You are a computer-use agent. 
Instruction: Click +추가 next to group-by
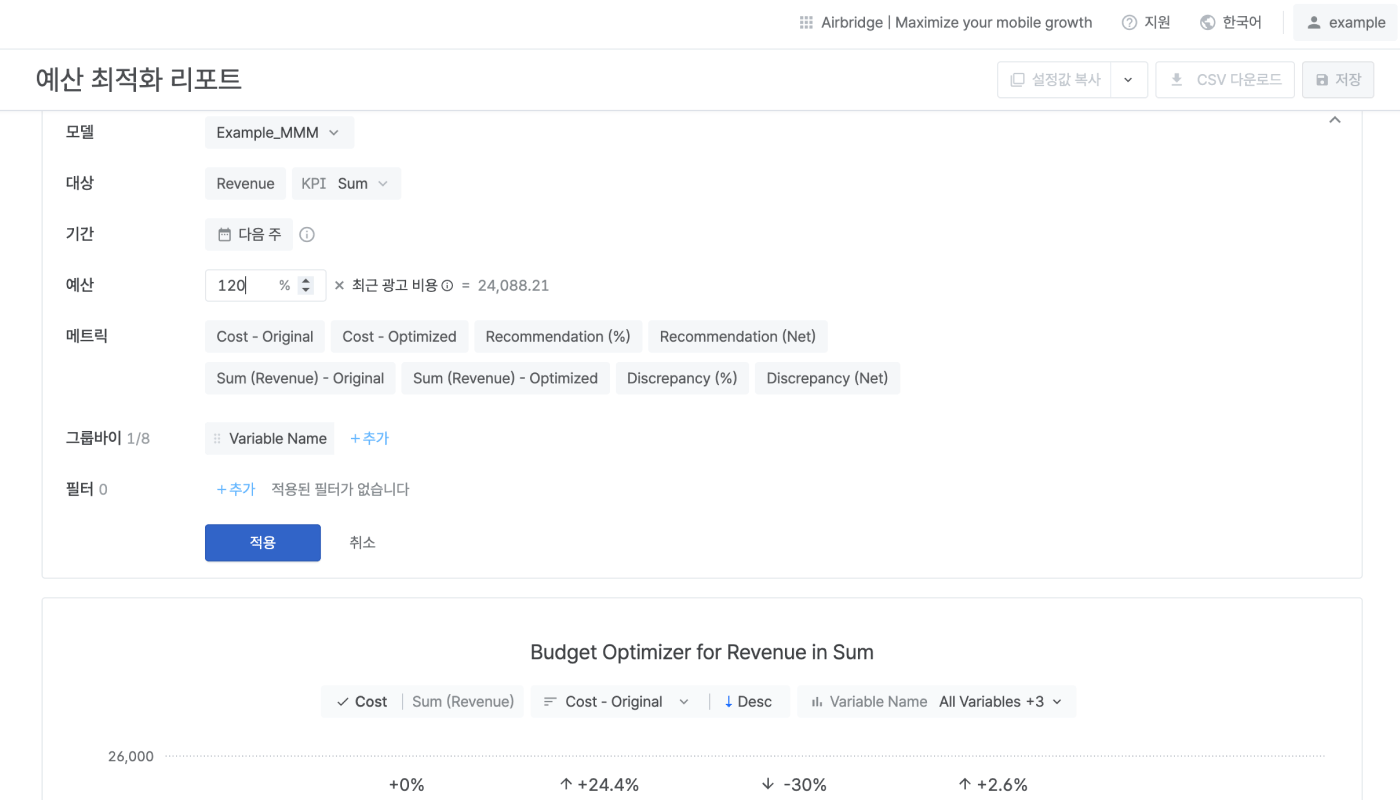(369, 438)
